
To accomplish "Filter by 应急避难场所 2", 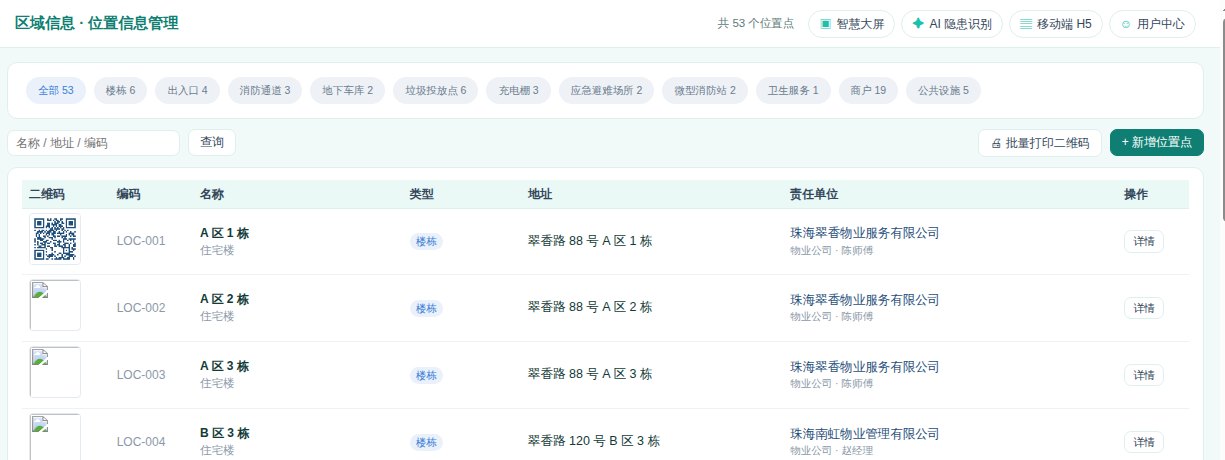I will click(607, 91).
